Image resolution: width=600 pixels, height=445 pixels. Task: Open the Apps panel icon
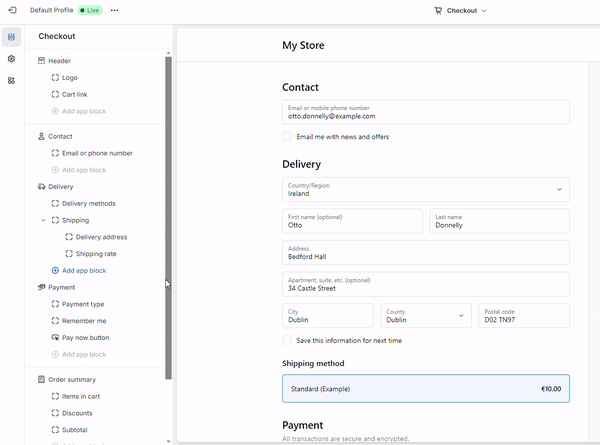(x=11, y=80)
